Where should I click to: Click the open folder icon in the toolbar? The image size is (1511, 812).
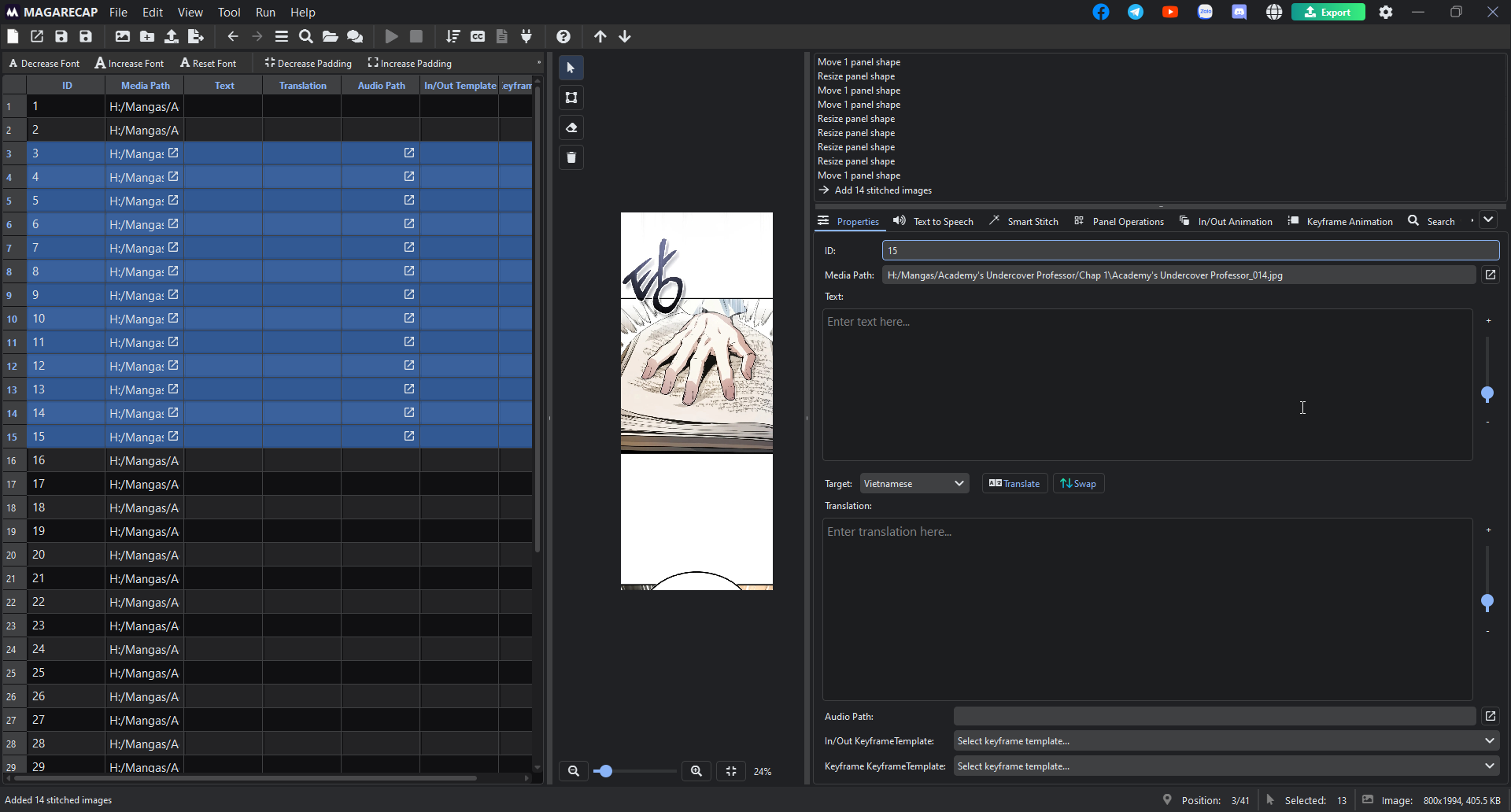331,36
